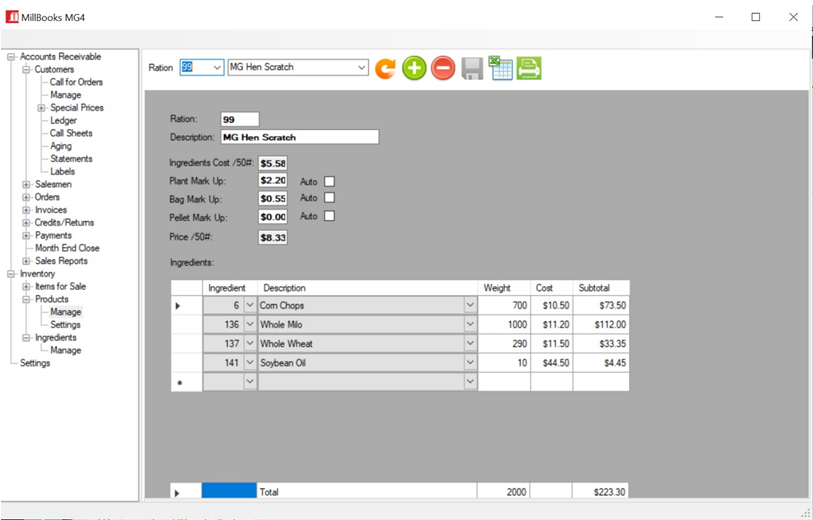Screen dimensions: 813x520
Task: Click Soybean Oil weight cell 10
Action: (x=504, y=363)
